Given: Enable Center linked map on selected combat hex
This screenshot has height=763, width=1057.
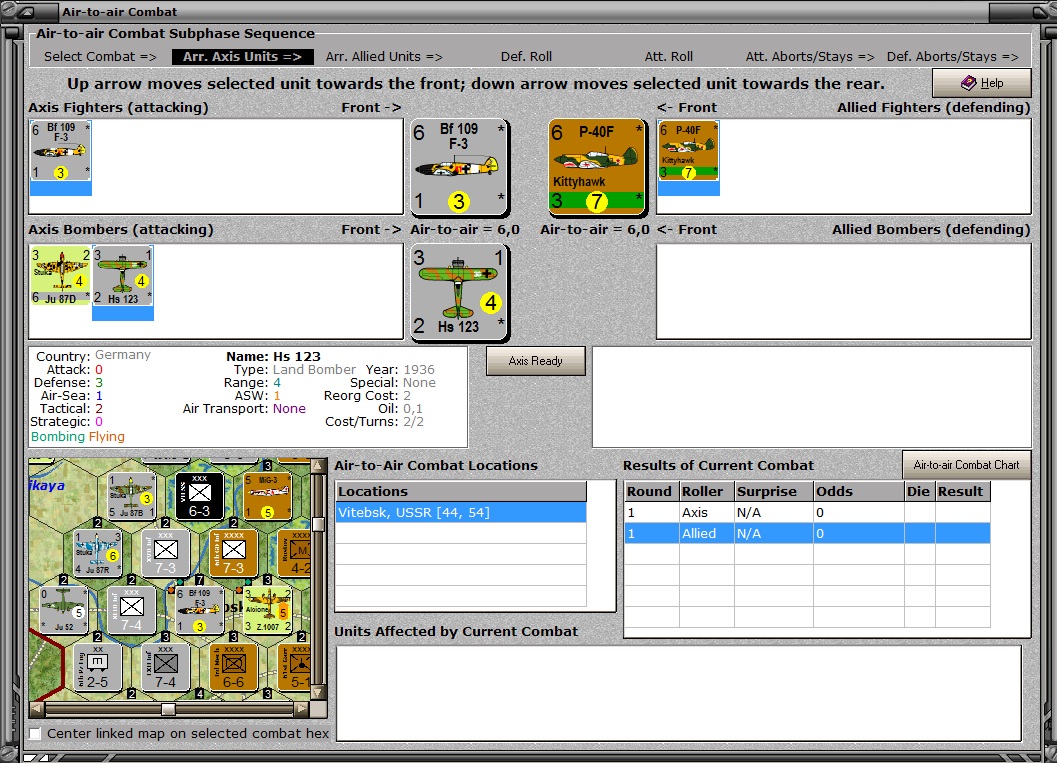Looking at the screenshot, I should pos(35,733).
